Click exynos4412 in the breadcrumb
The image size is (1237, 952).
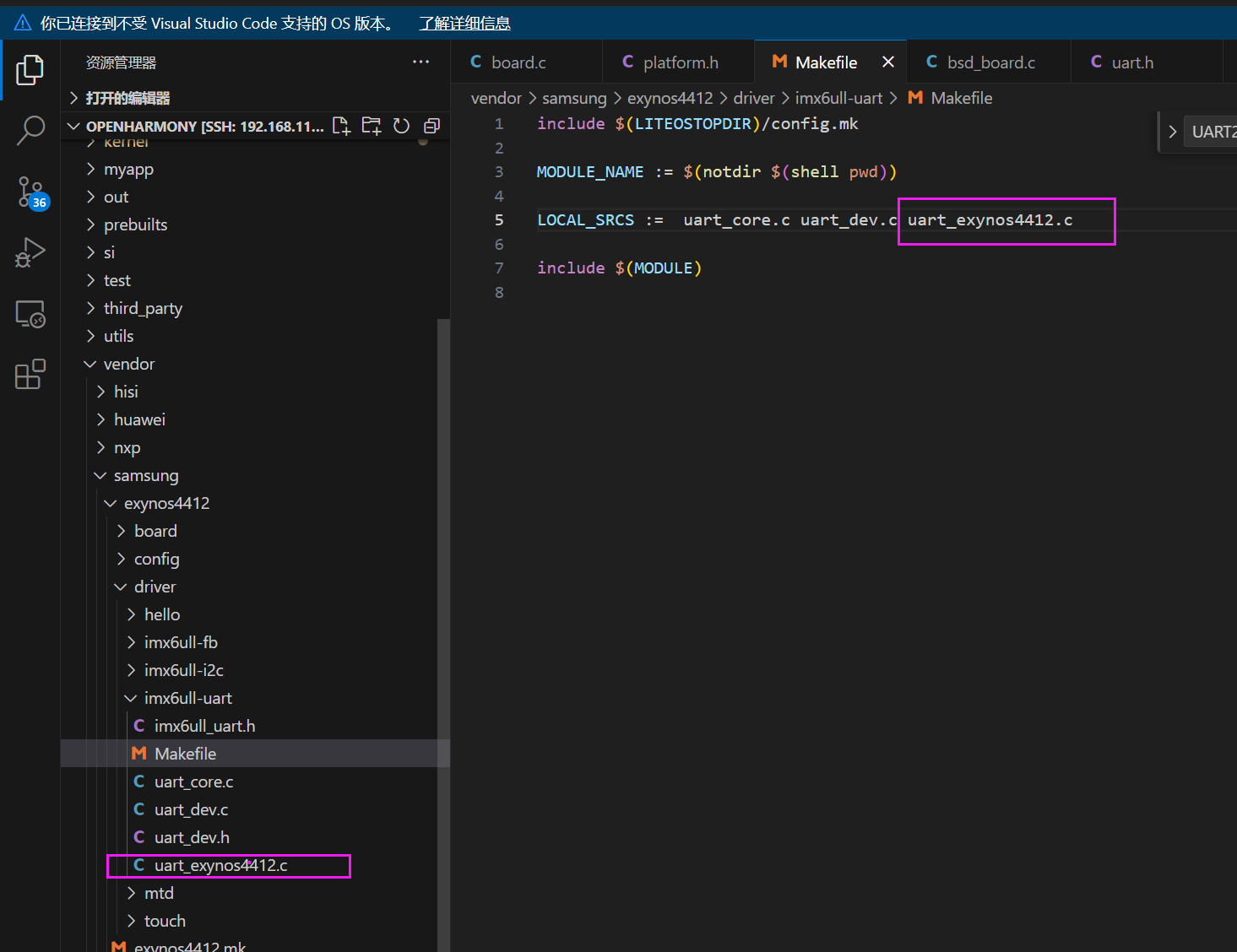point(670,98)
